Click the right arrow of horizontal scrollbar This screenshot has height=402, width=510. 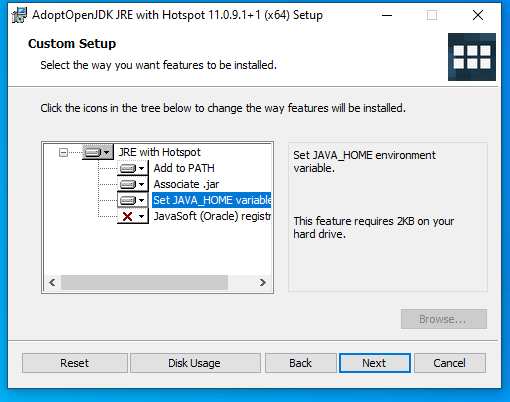263,283
